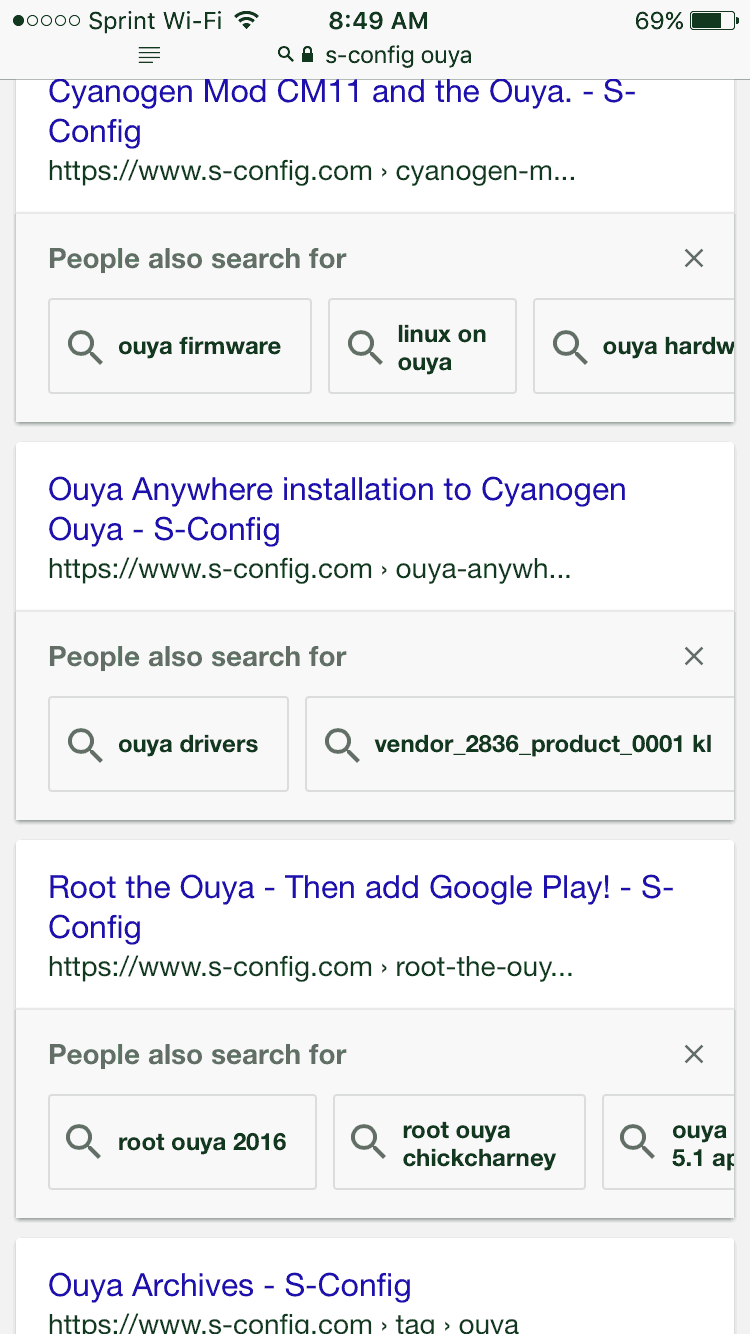Dismiss 'People also search for' under Ouya Anywhere result
750x1334 pixels.
[x=694, y=656]
